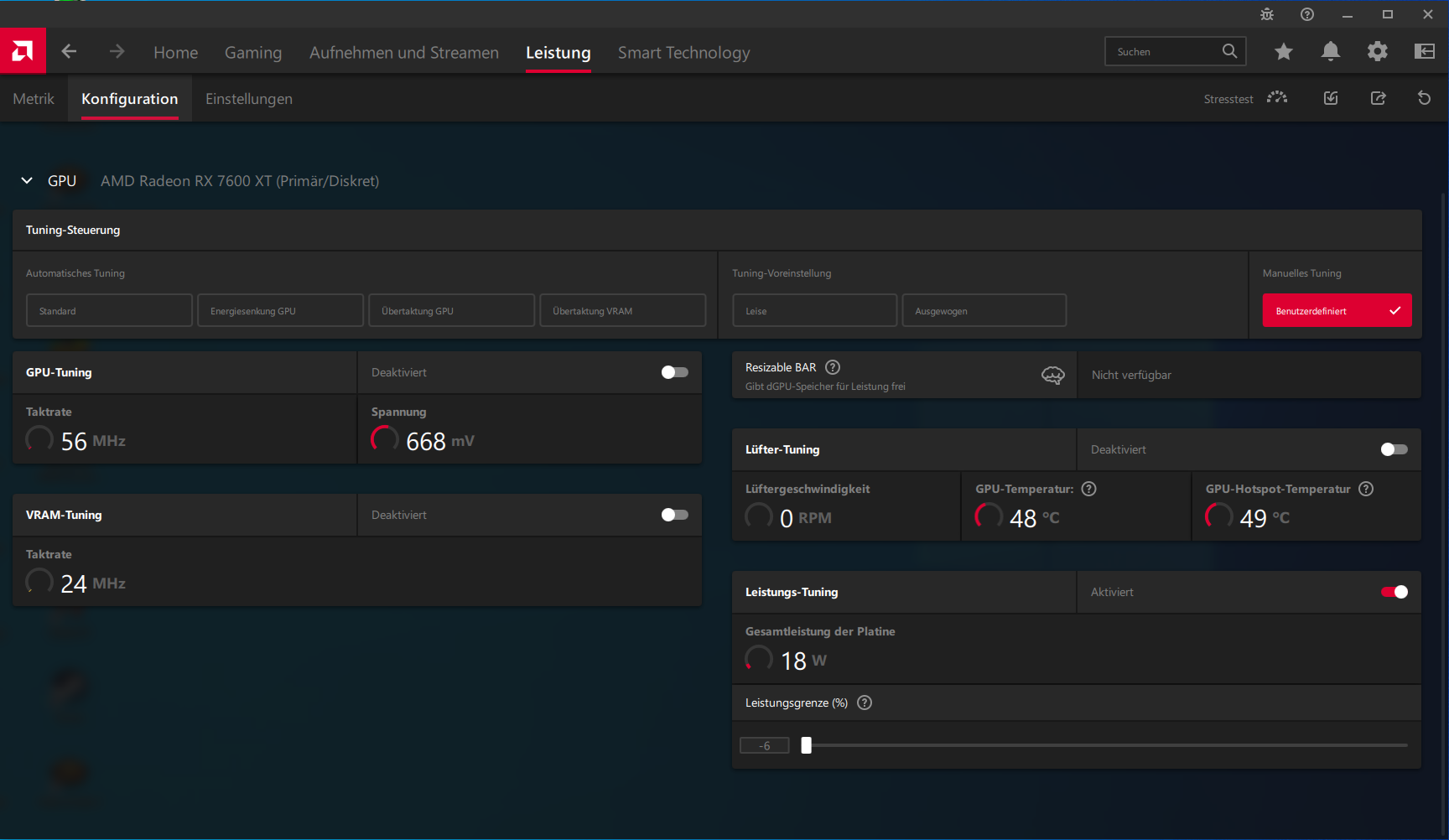Select the Konfiguration subtab

pyautogui.click(x=130, y=98)
